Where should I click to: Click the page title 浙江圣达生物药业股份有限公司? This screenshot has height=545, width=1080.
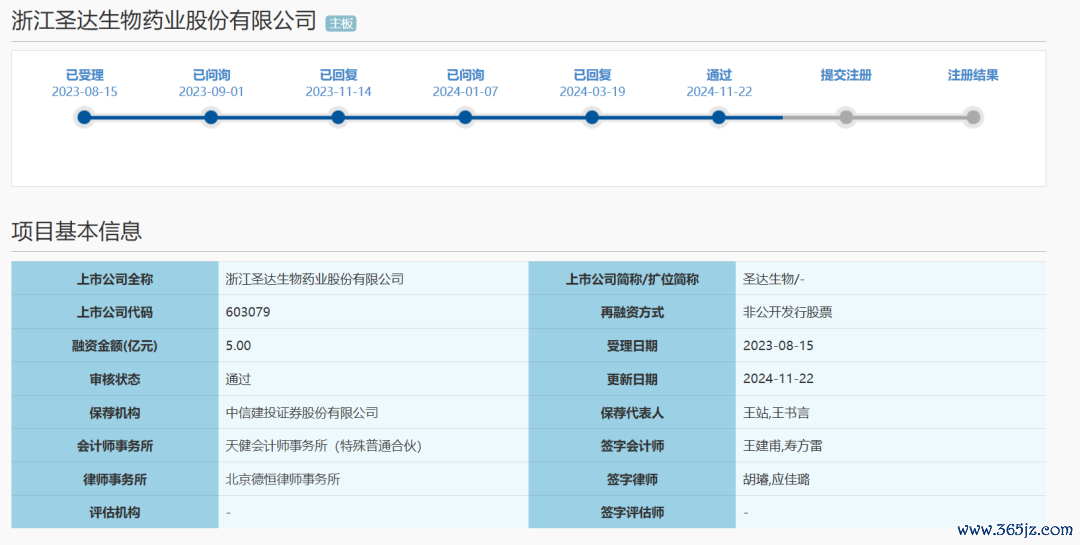coord(164,21)
